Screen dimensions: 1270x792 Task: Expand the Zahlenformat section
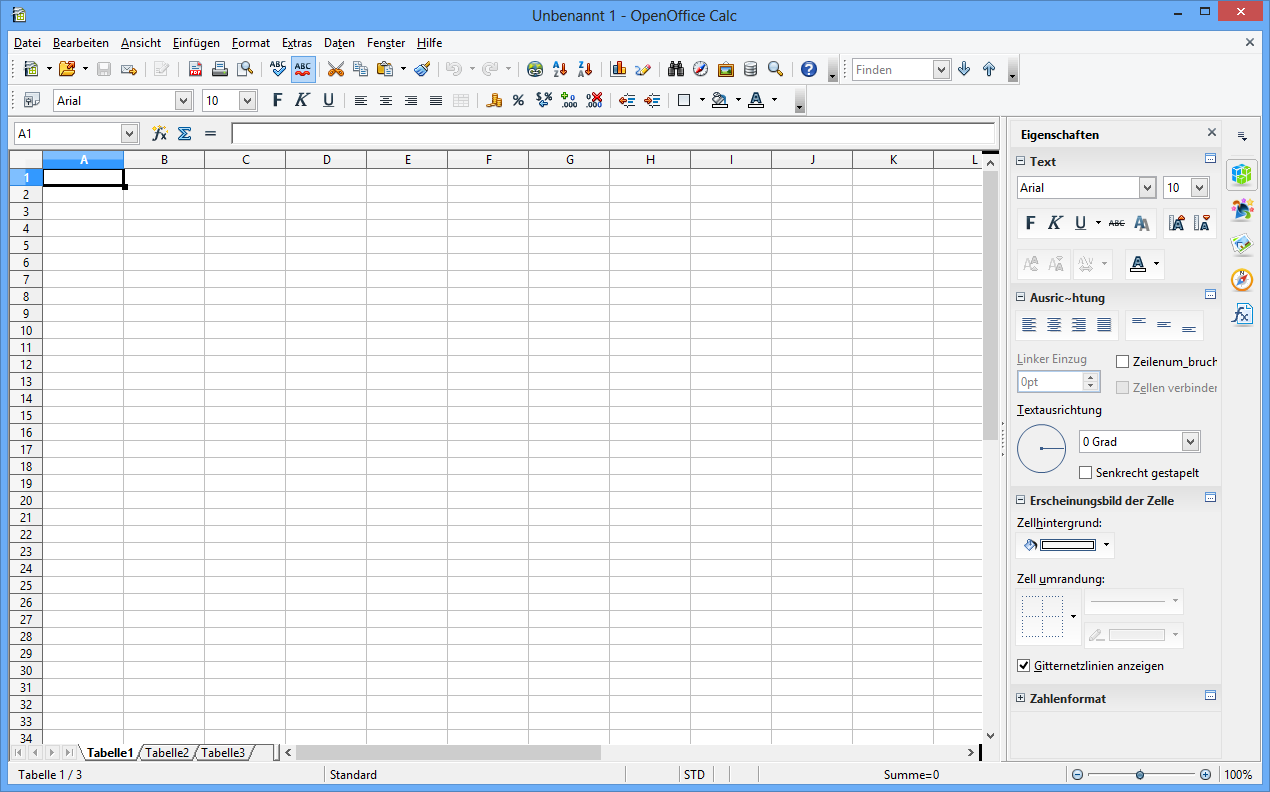(x=1020, y=698)
